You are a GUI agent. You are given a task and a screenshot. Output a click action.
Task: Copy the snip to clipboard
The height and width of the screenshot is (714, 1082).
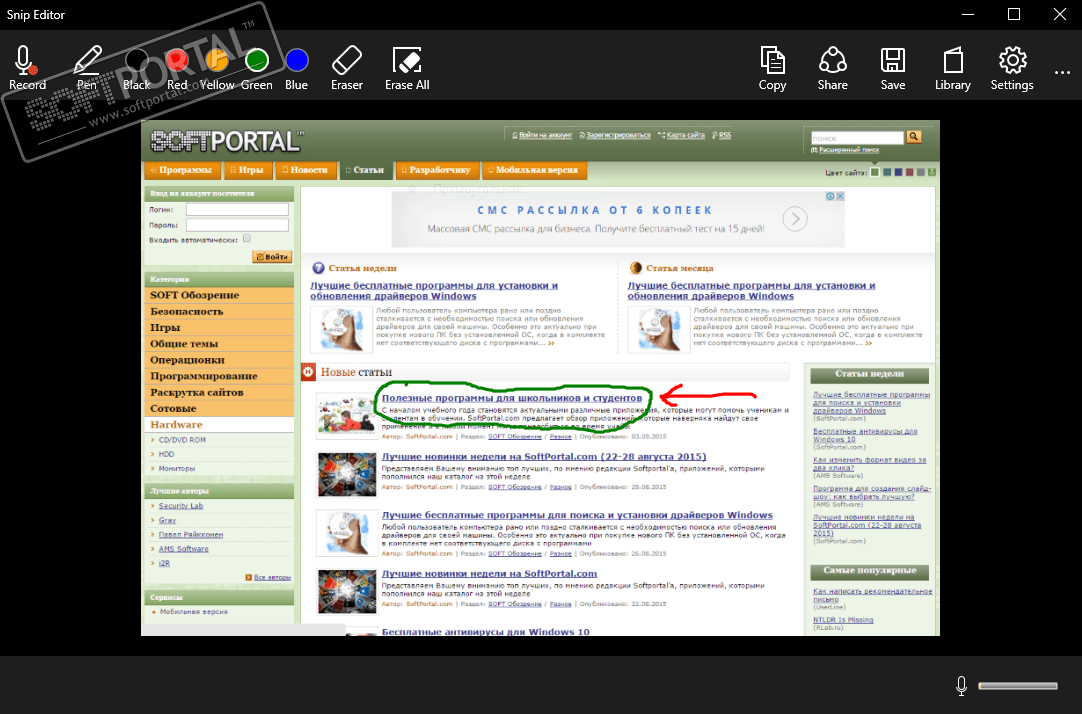pos(772,68)
